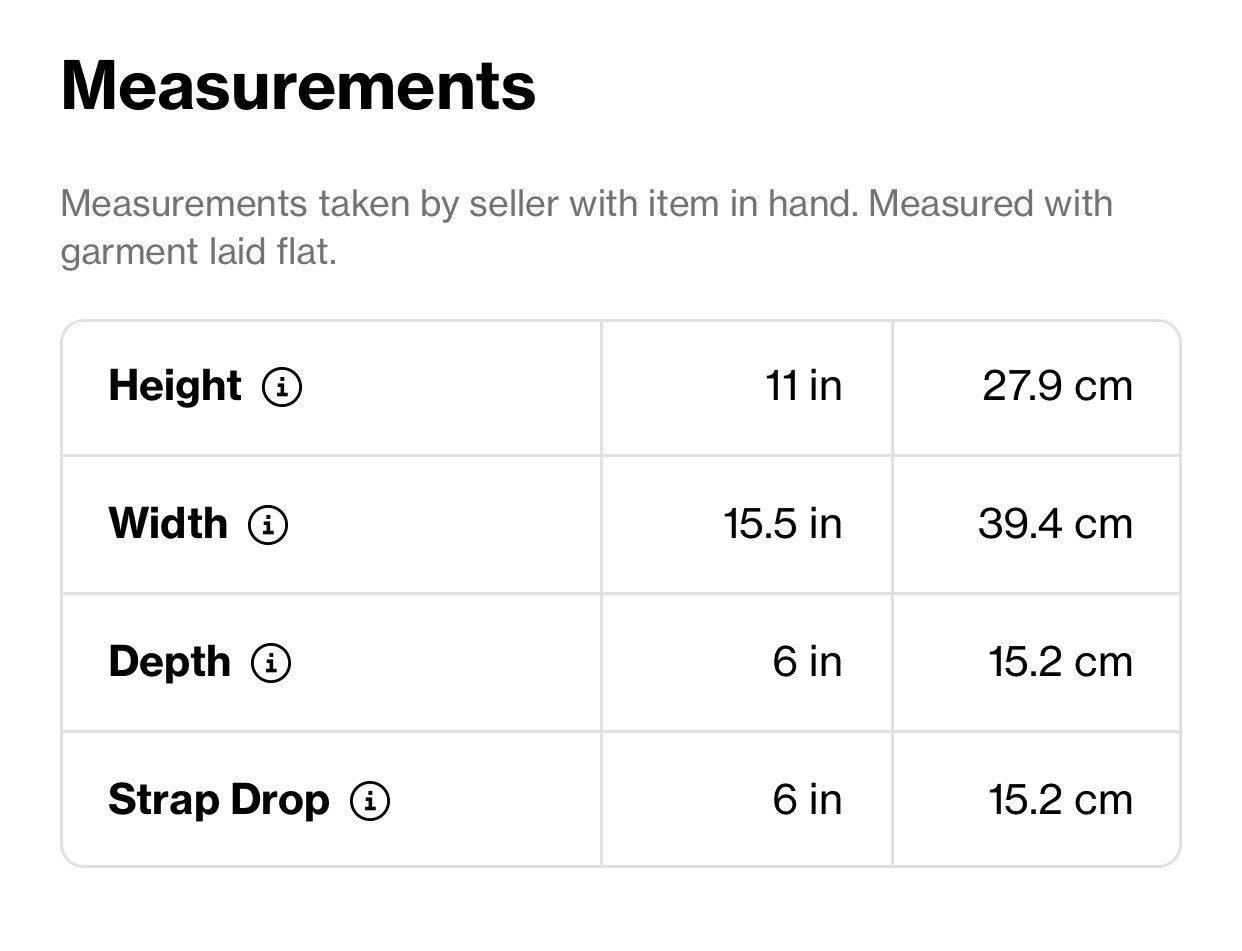Select the 11 in height value

pyautogui.click(x=804, y=386)
